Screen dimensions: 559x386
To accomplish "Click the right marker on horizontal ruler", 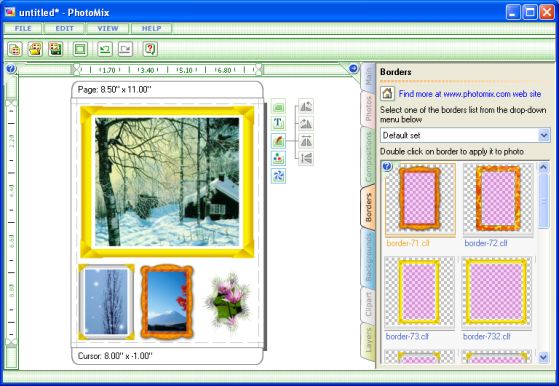I will pos(259,69).
